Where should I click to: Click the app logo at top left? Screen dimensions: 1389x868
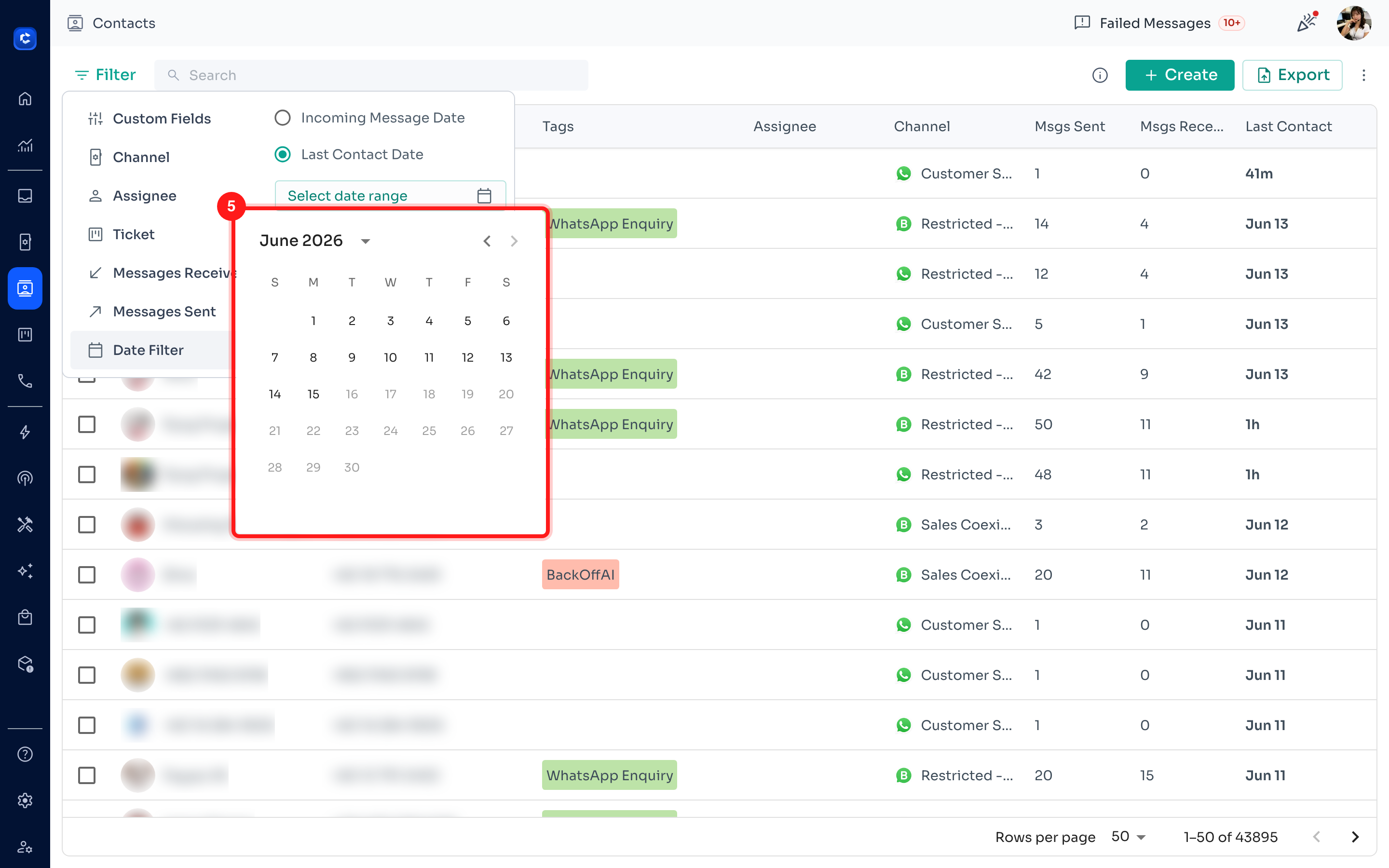(x=25, y=39)
